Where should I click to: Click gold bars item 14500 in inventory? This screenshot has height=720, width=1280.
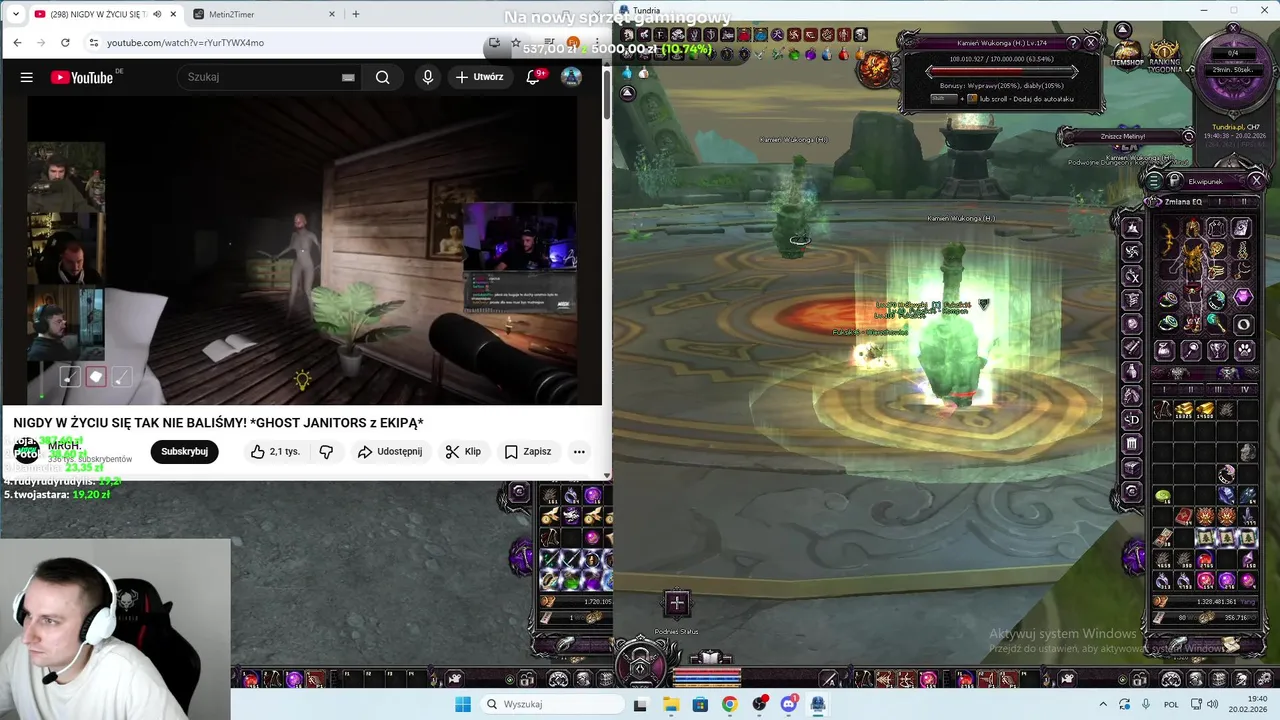[1206, 409]
